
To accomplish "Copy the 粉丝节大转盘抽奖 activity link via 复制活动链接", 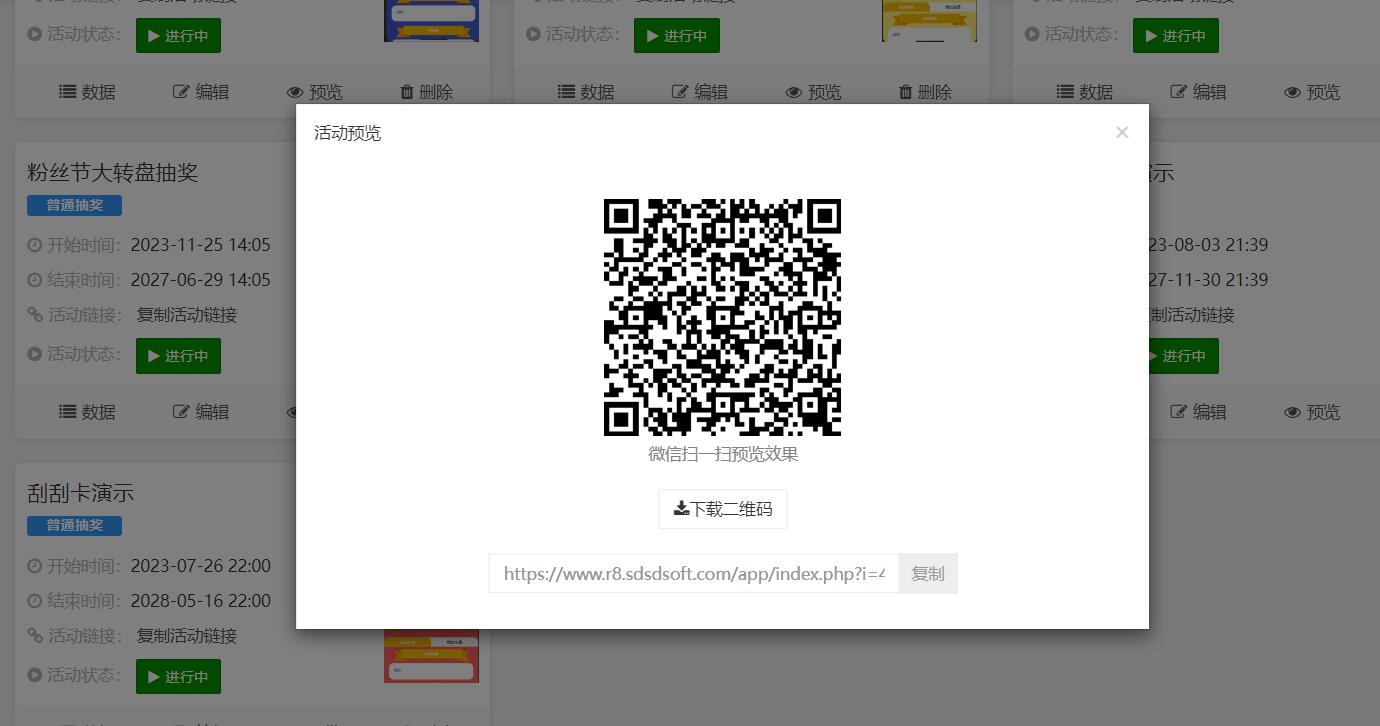I will coord(187,315).
